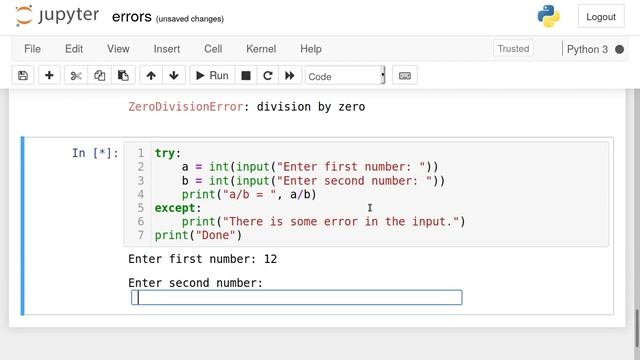The height and width of the screenshot is (360, 640).
Task: Open the Edit menu
Action: (74, 49)
